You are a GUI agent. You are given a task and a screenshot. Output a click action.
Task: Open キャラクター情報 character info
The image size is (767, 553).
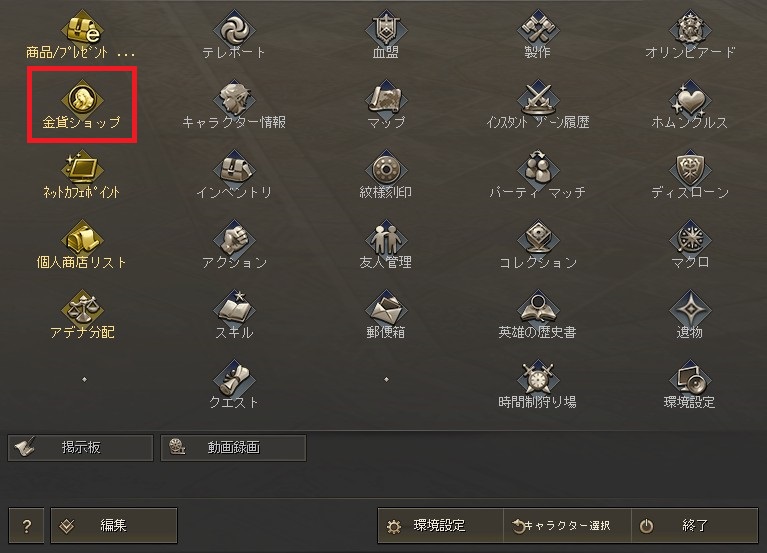(234, 105)
